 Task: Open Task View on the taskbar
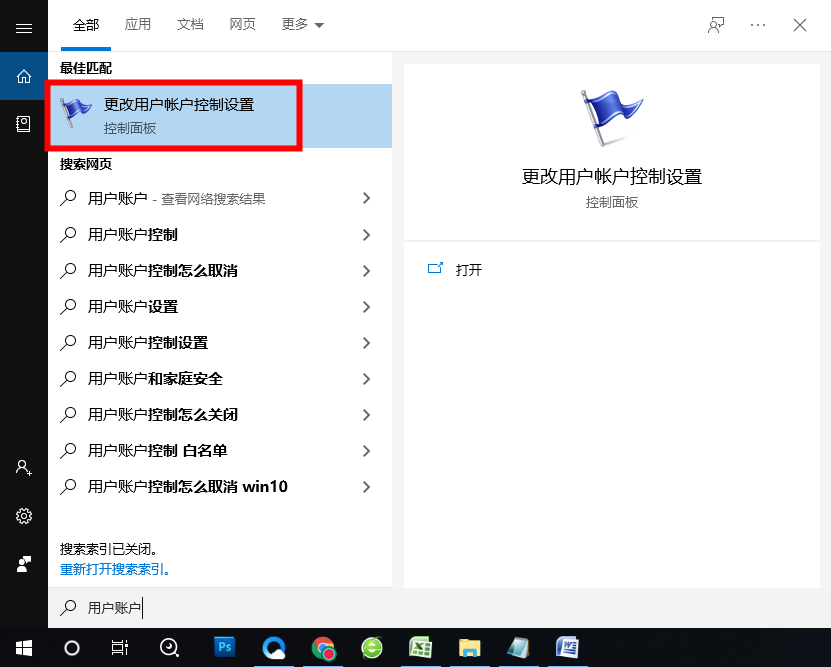click(120, 647)
